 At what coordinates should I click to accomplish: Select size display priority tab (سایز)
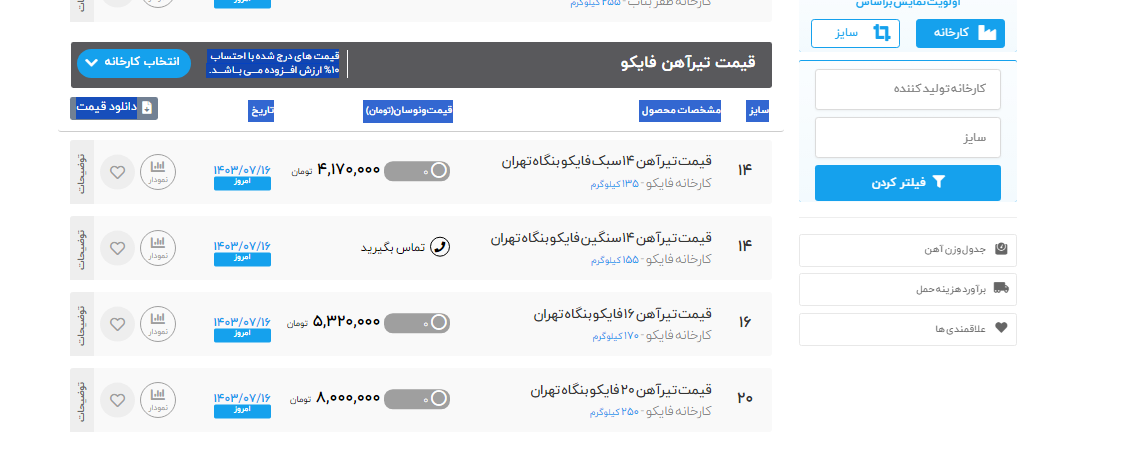855,33
